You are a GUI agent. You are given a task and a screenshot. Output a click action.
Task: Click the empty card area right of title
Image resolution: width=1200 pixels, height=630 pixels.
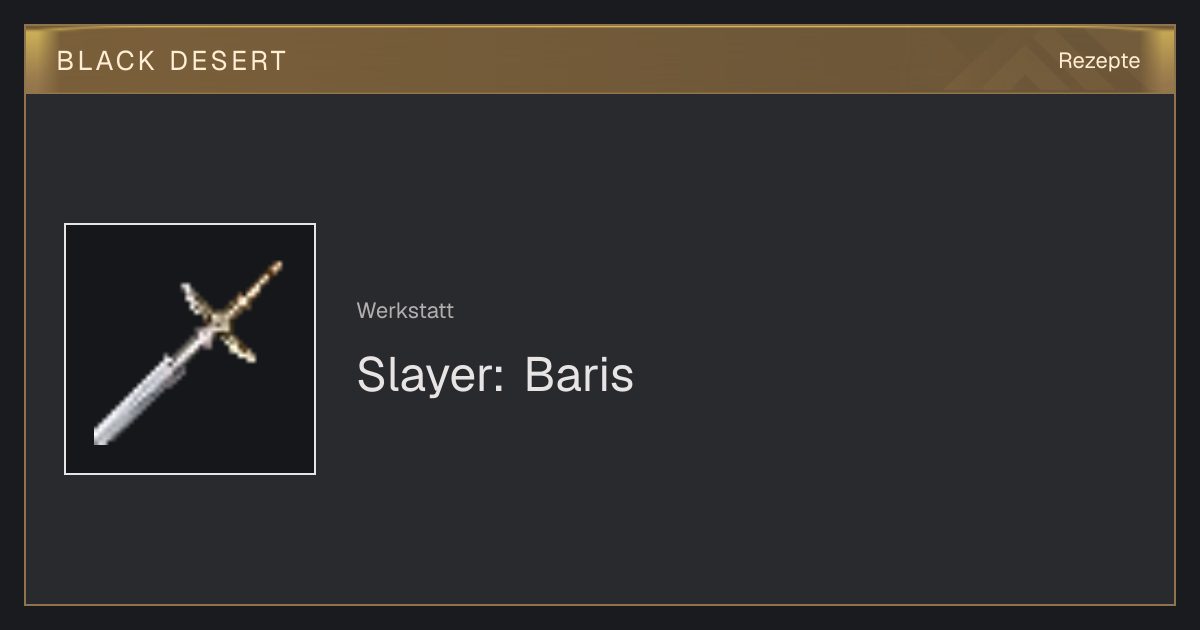[x=900, y=375]
